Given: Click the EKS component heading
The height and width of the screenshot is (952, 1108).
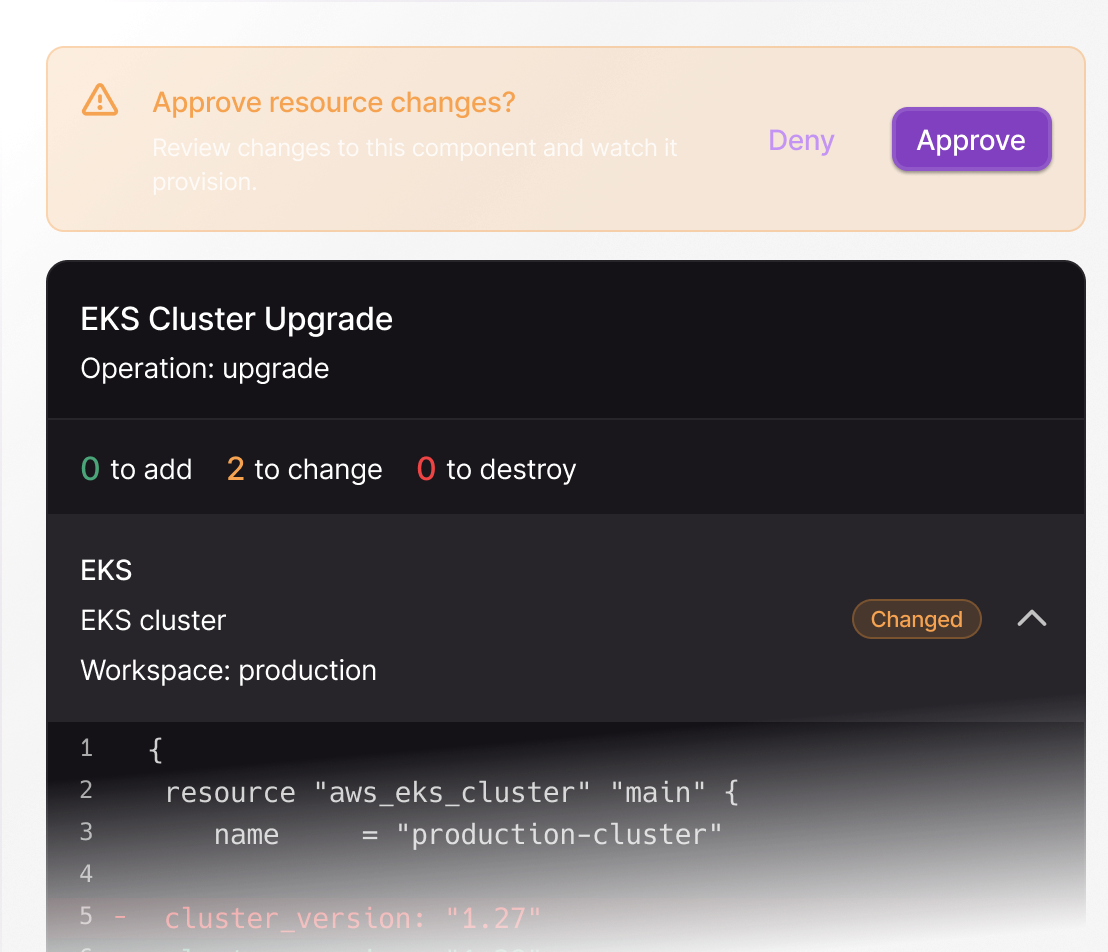Looking at the screenshot, I should (x=106, y=570).
